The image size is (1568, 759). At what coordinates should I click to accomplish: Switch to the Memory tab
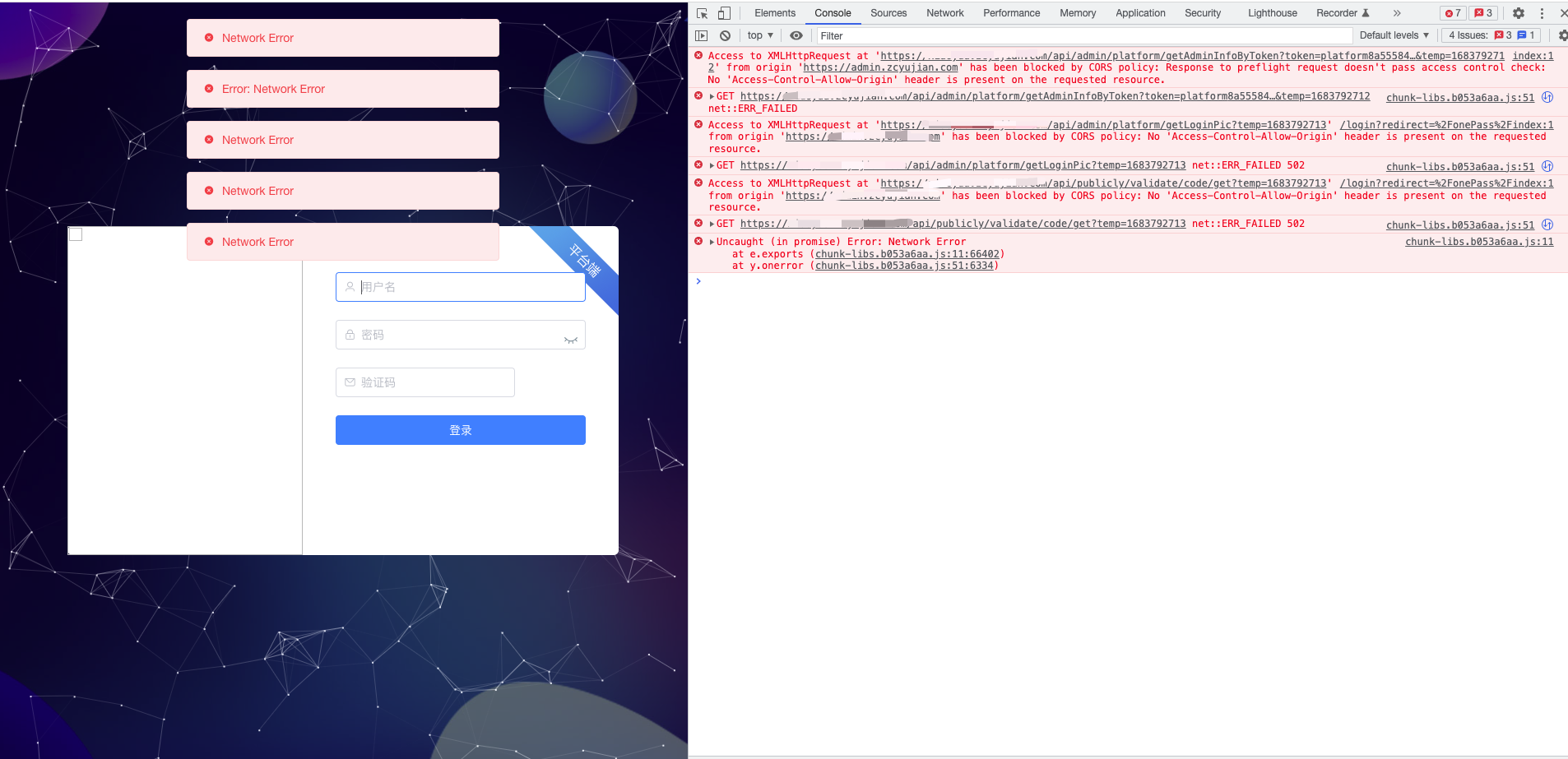pyautogui.click(x=1078, y=13)
